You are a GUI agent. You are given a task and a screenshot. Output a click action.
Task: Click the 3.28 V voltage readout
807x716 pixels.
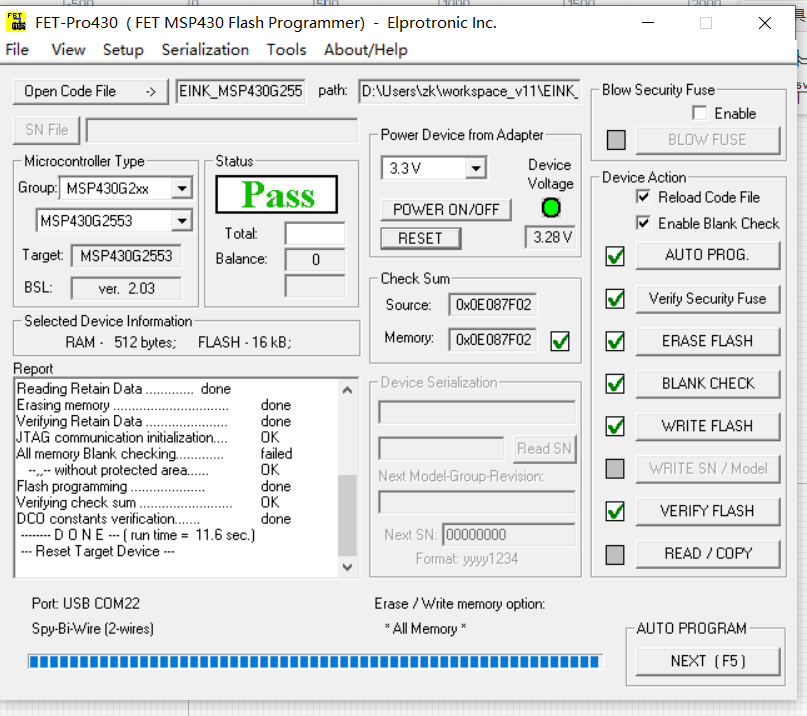[551, 237]
